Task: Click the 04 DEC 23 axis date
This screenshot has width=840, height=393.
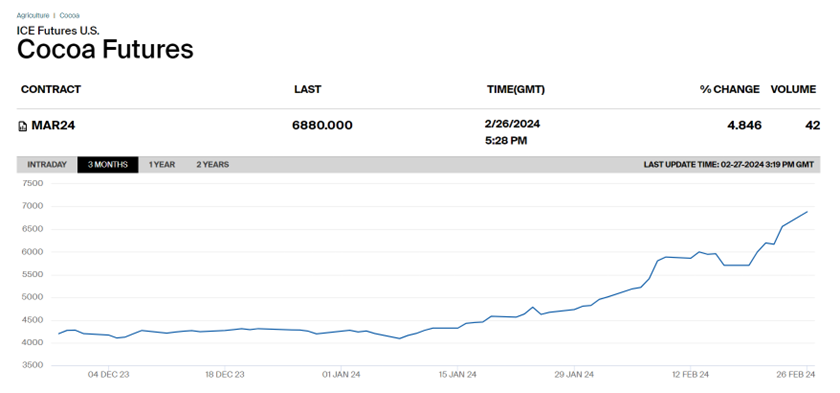Action: (x=109, y=375)
